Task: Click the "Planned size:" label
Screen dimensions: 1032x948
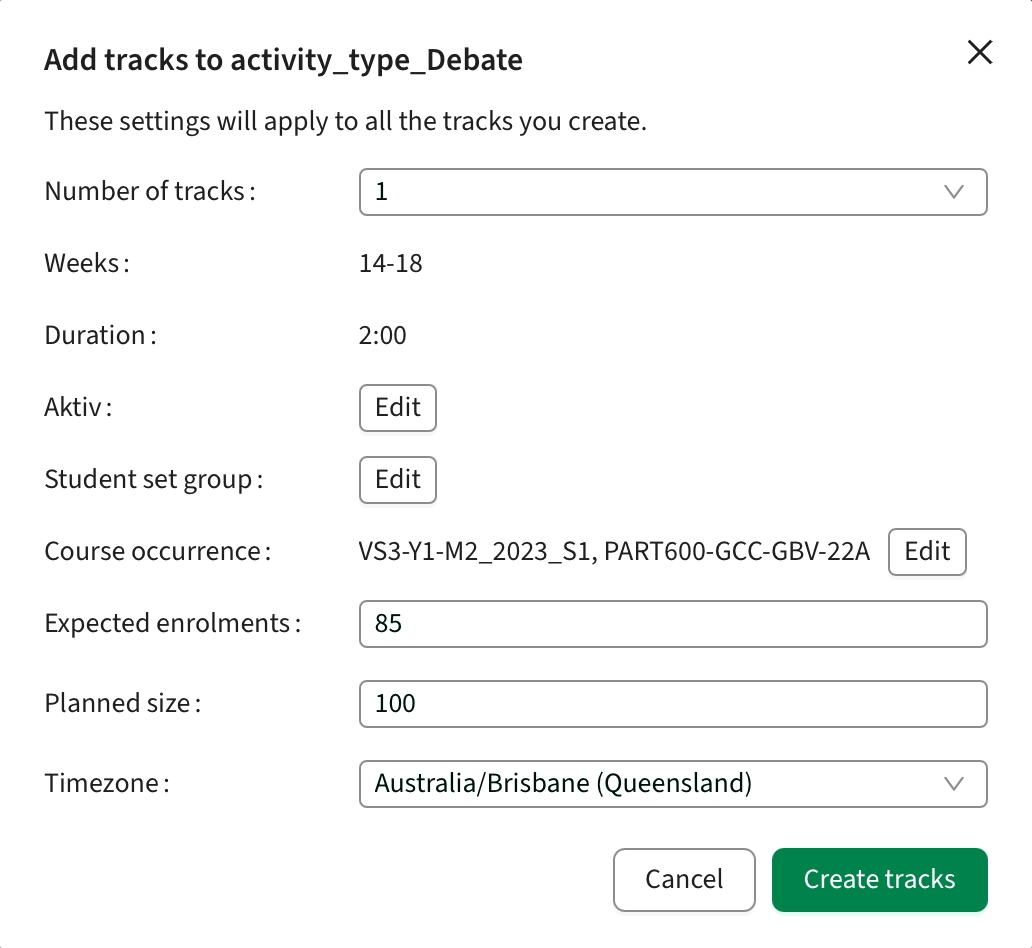Action: [123, 704]
